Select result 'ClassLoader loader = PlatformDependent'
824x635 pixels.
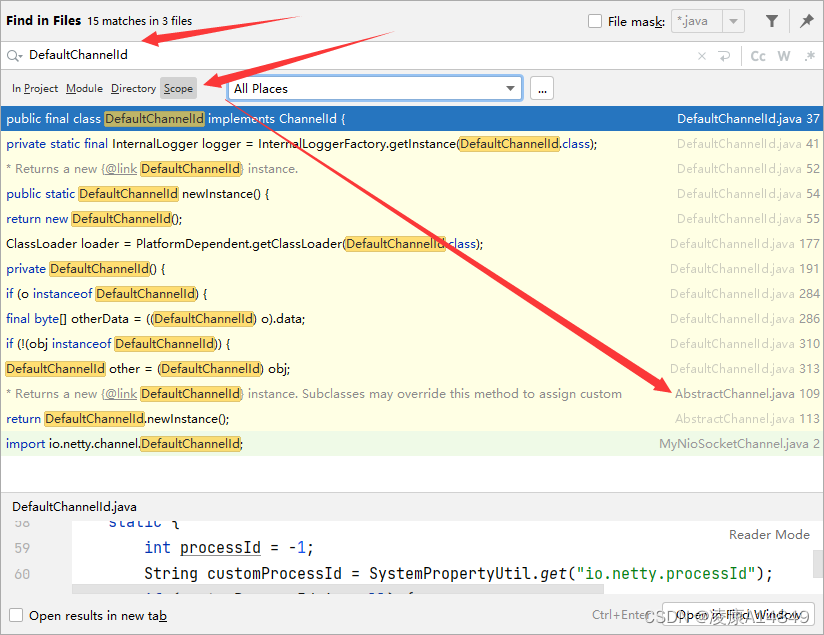click(412, 244)
